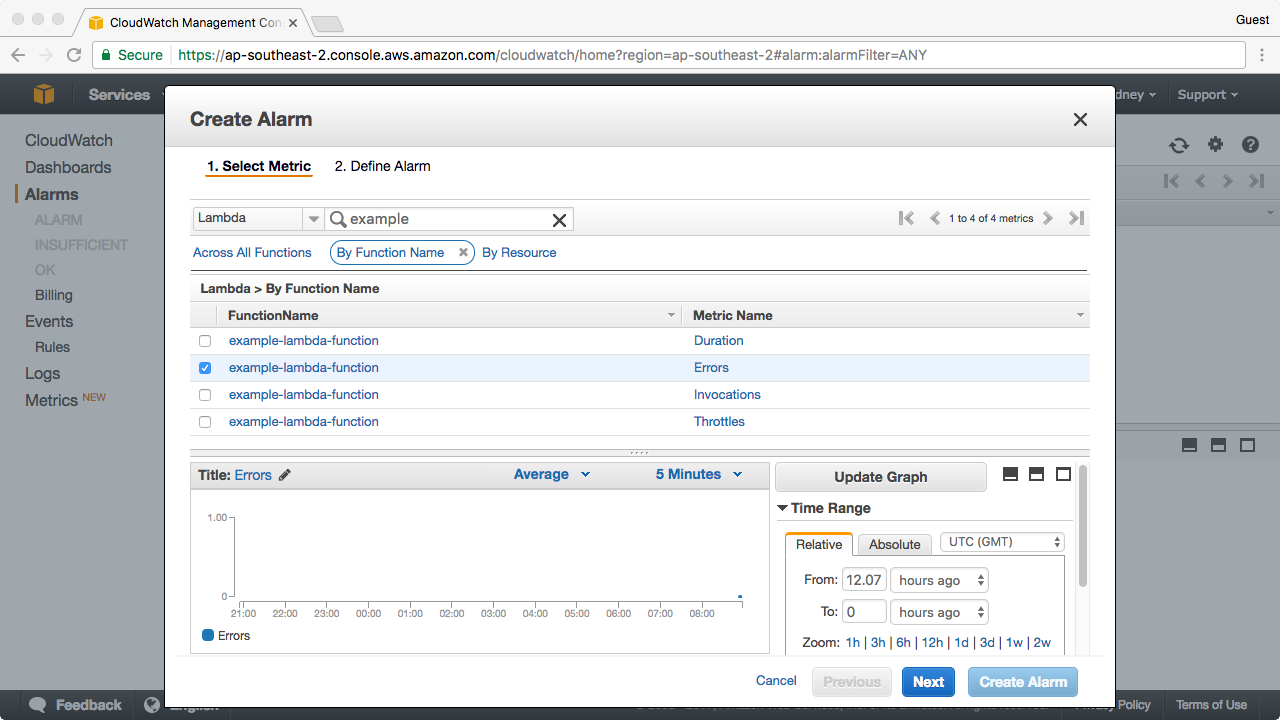Edit the graph title pencil icon

[285, 475]
